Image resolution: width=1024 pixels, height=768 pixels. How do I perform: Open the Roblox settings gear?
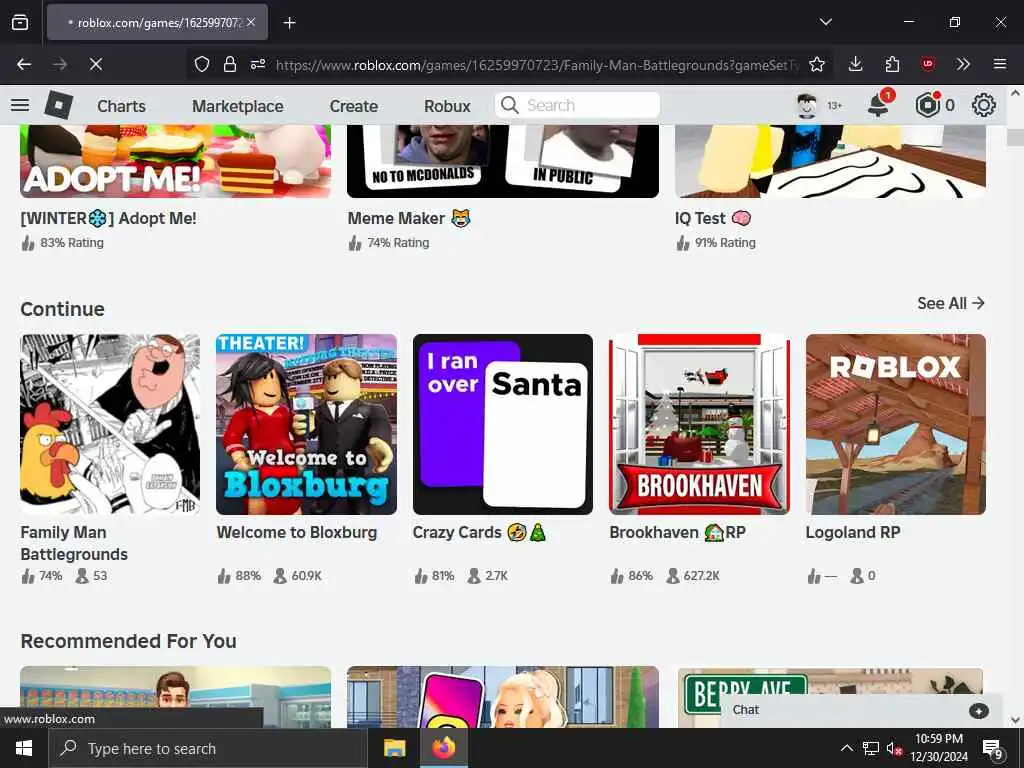984,105
